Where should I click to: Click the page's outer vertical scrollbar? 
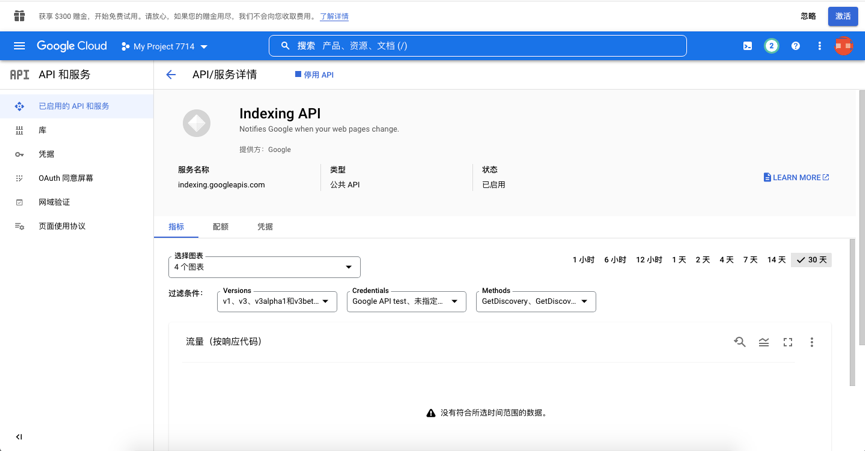click(862, 217)
